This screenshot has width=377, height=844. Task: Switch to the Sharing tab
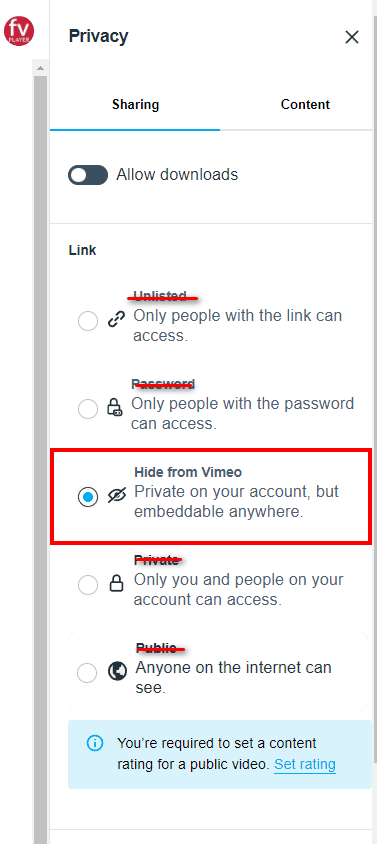[135, 104]
